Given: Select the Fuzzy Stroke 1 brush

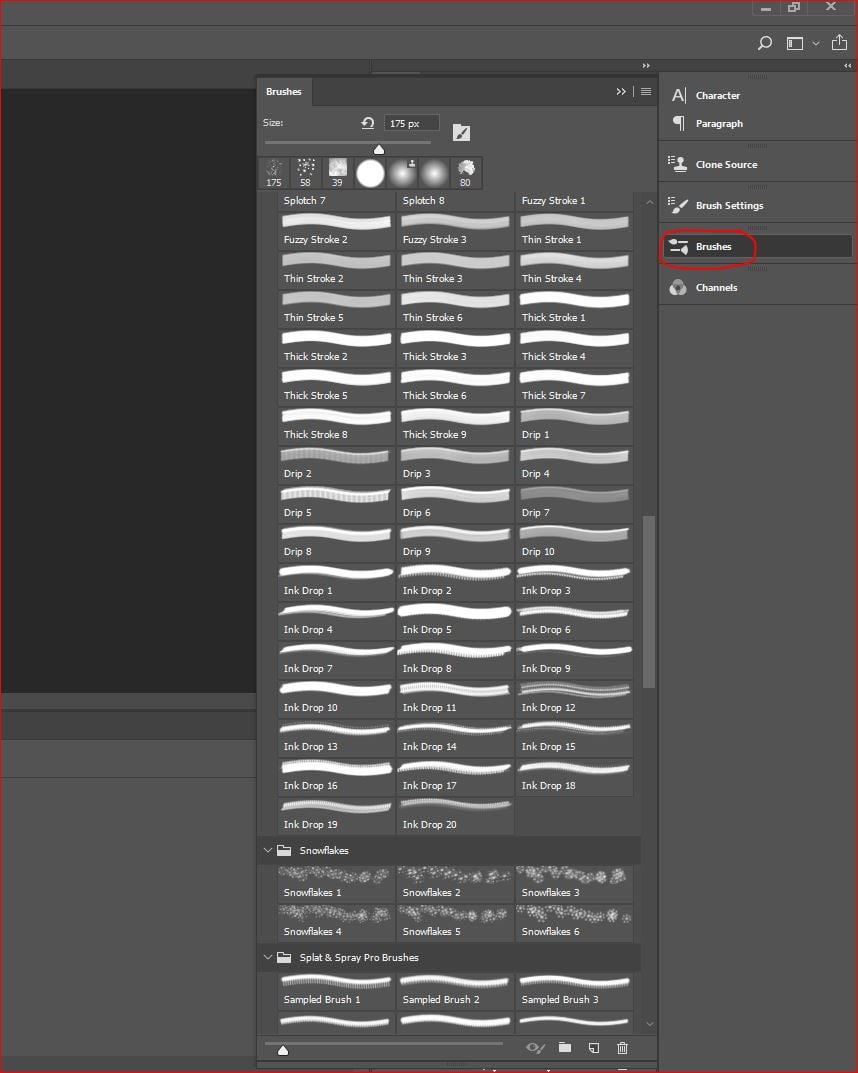Looking at the screenshot, I should pos(574,201).
